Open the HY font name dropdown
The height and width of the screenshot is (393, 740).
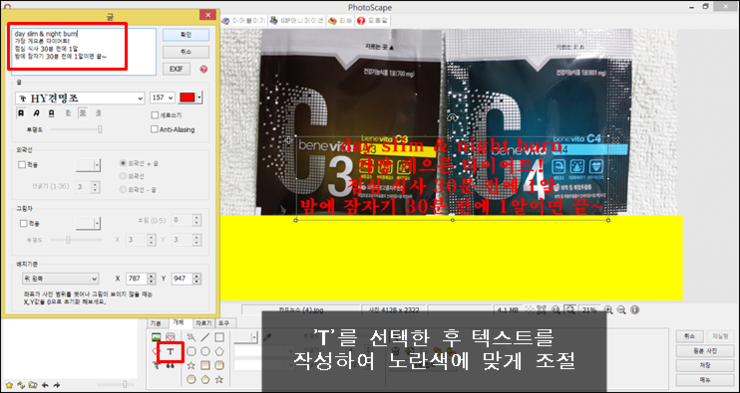click(x=80, y=98)
